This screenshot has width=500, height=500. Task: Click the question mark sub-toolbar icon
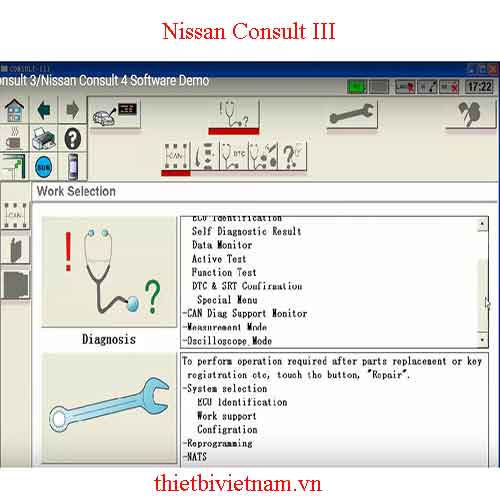click(292, 156)
